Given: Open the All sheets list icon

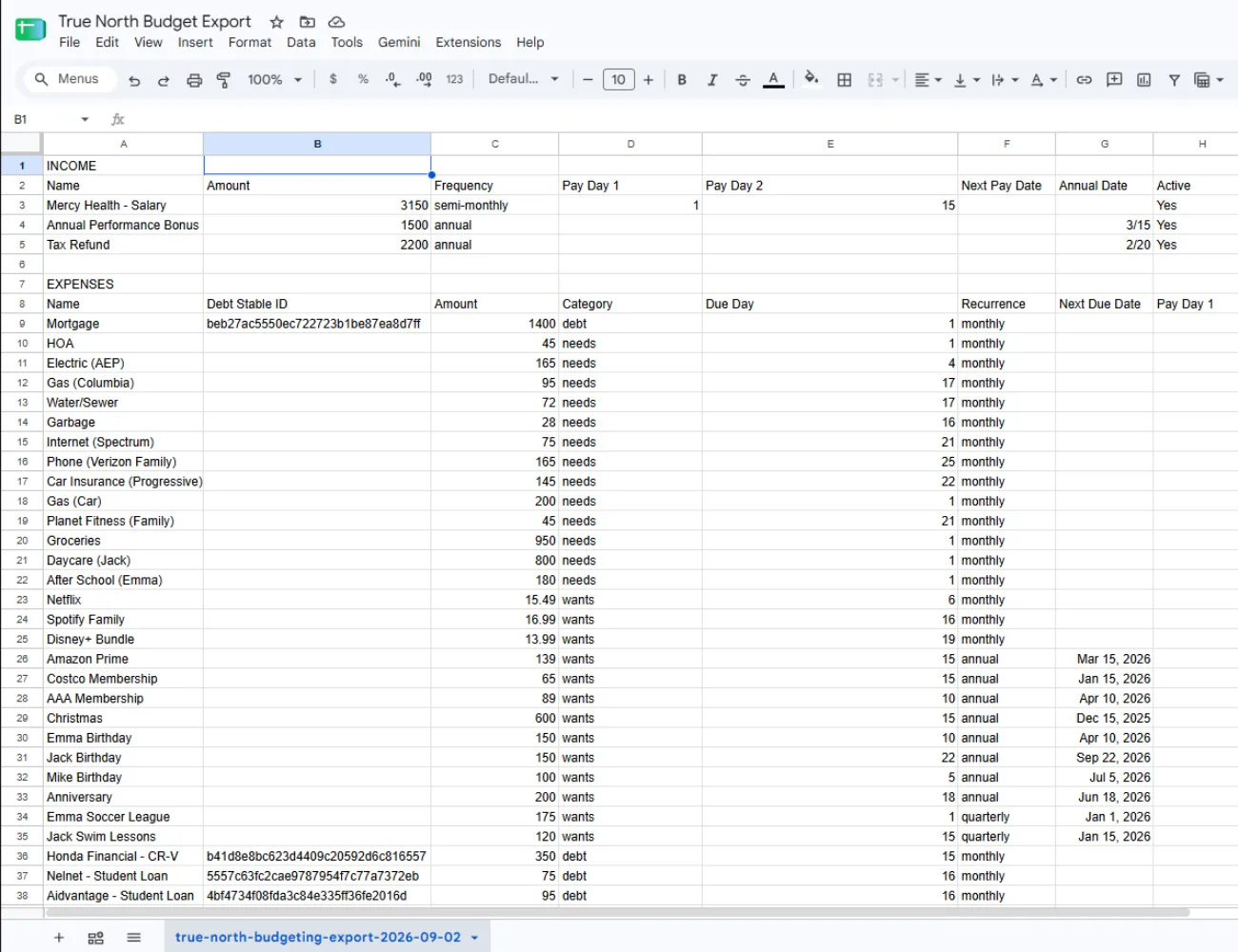Looking at the screenshot, I should 133,938.
